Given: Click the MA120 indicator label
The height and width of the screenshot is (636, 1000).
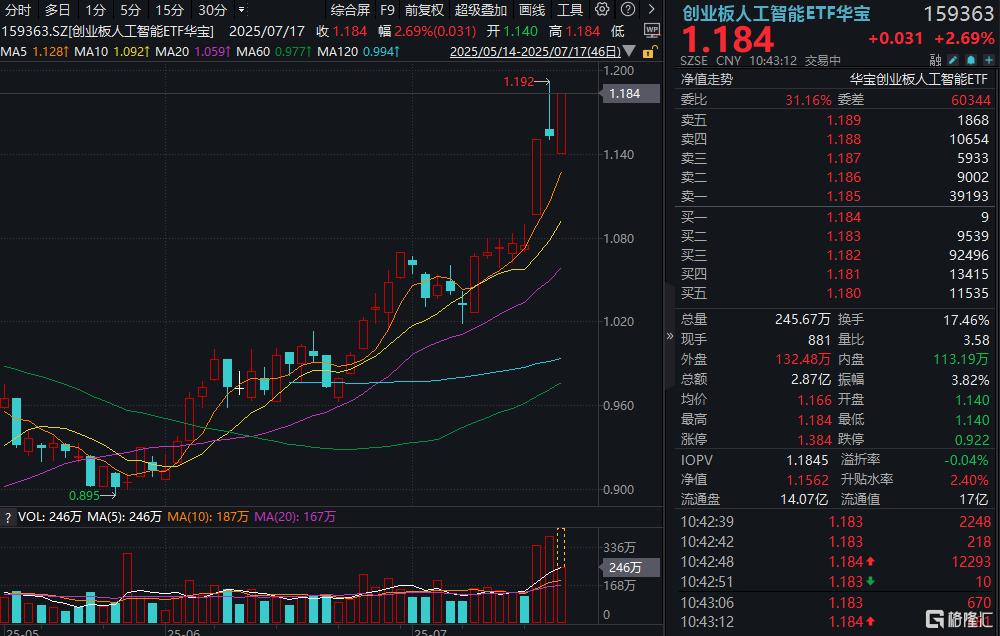Looking at the screenshot, I should click(x=358, y=51).
